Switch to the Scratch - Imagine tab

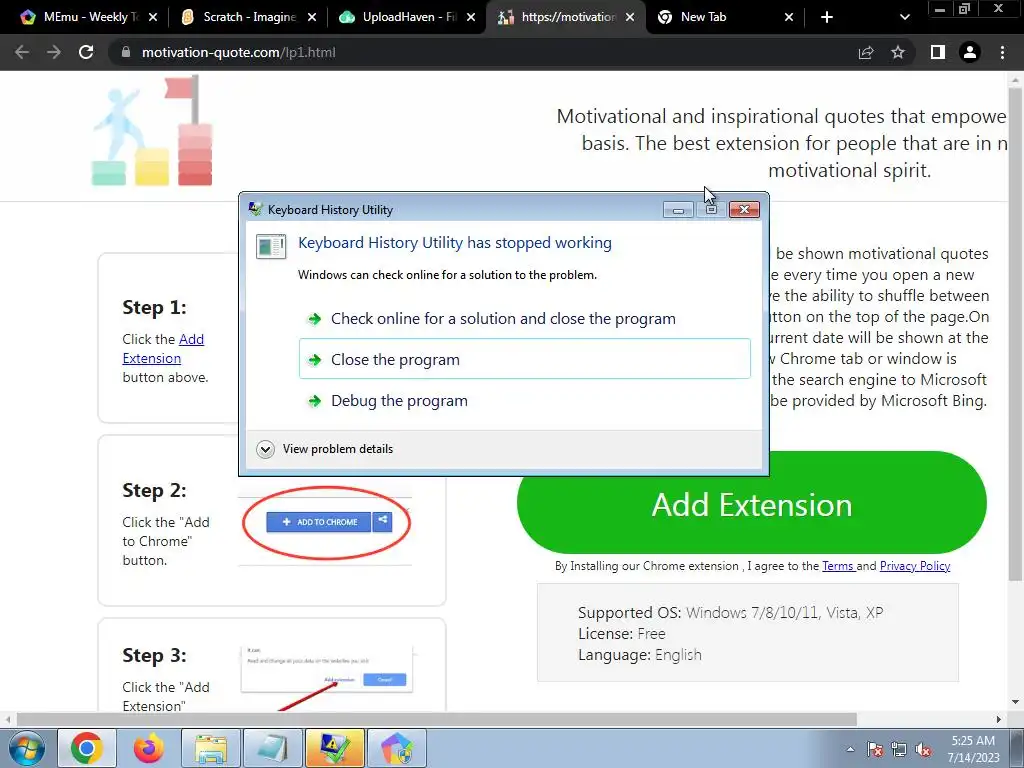point(239,17)
